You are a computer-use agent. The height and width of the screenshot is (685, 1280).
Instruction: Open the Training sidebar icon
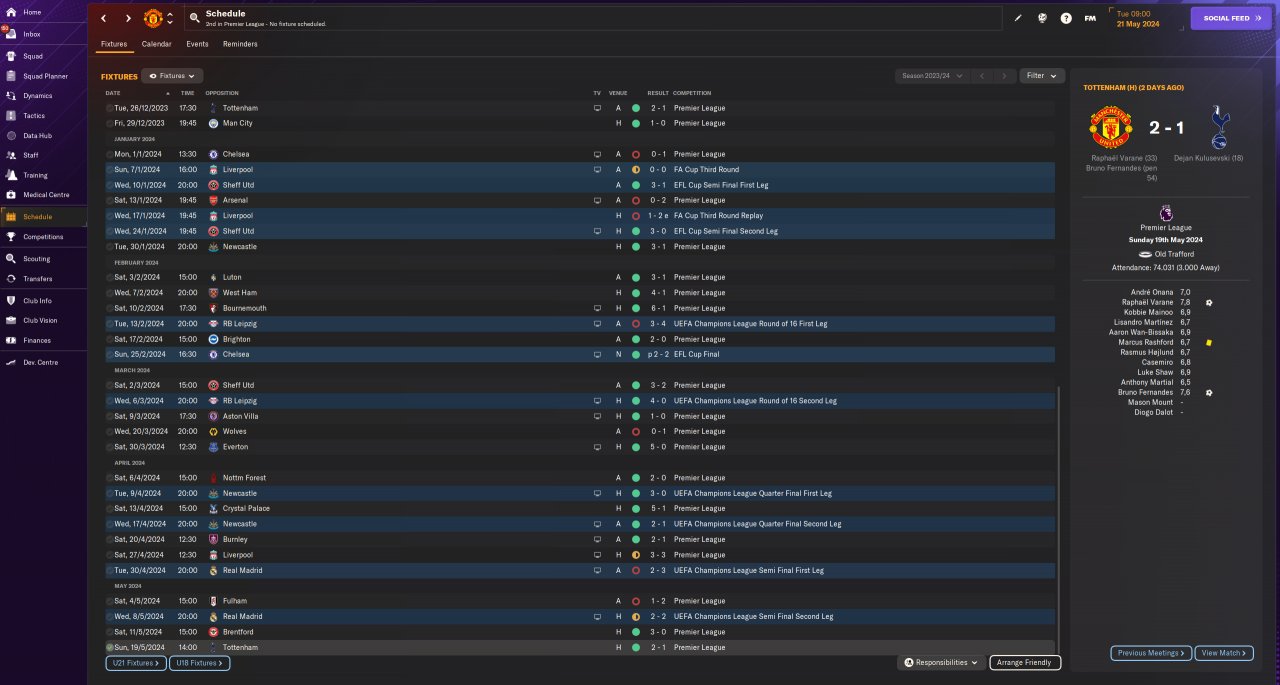(11, 175)
